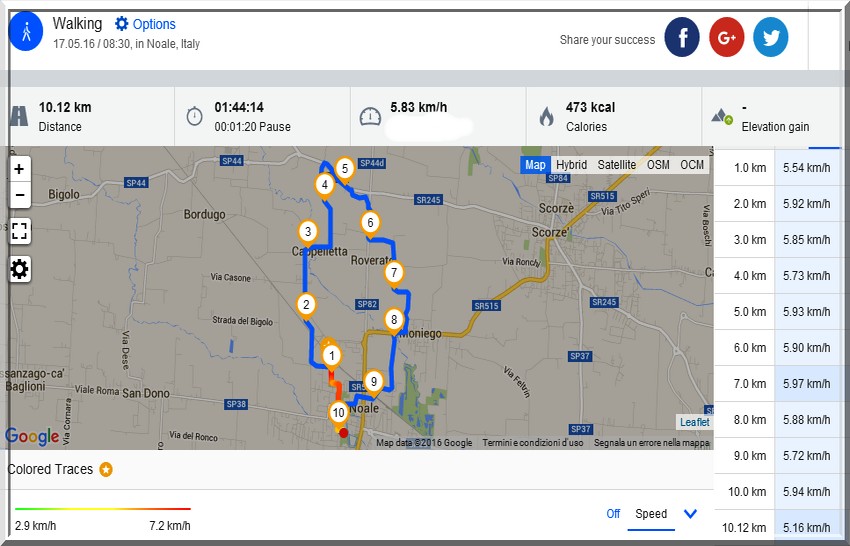
Task: Click the Colored Traces star badge
Action: pyautogui.click(x=106, y=470)
